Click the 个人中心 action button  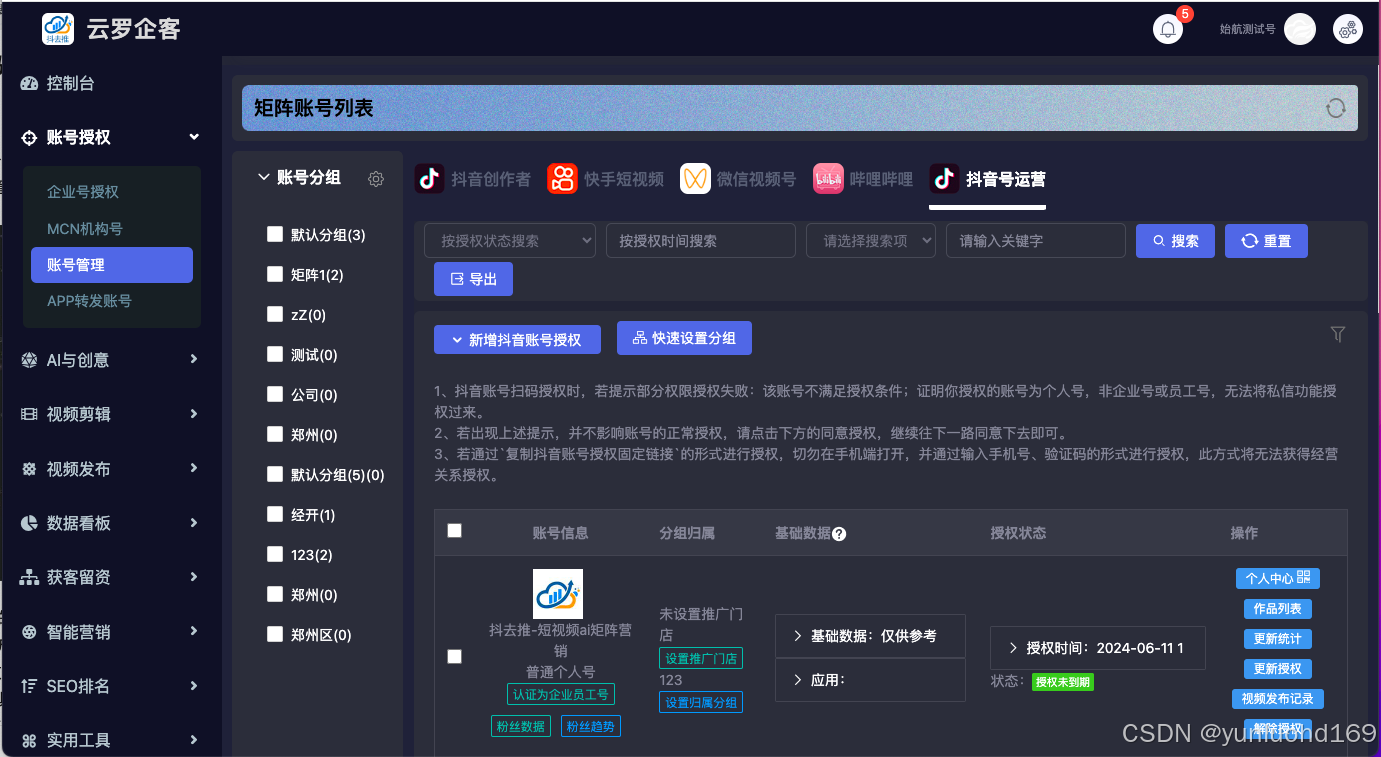1278,578
